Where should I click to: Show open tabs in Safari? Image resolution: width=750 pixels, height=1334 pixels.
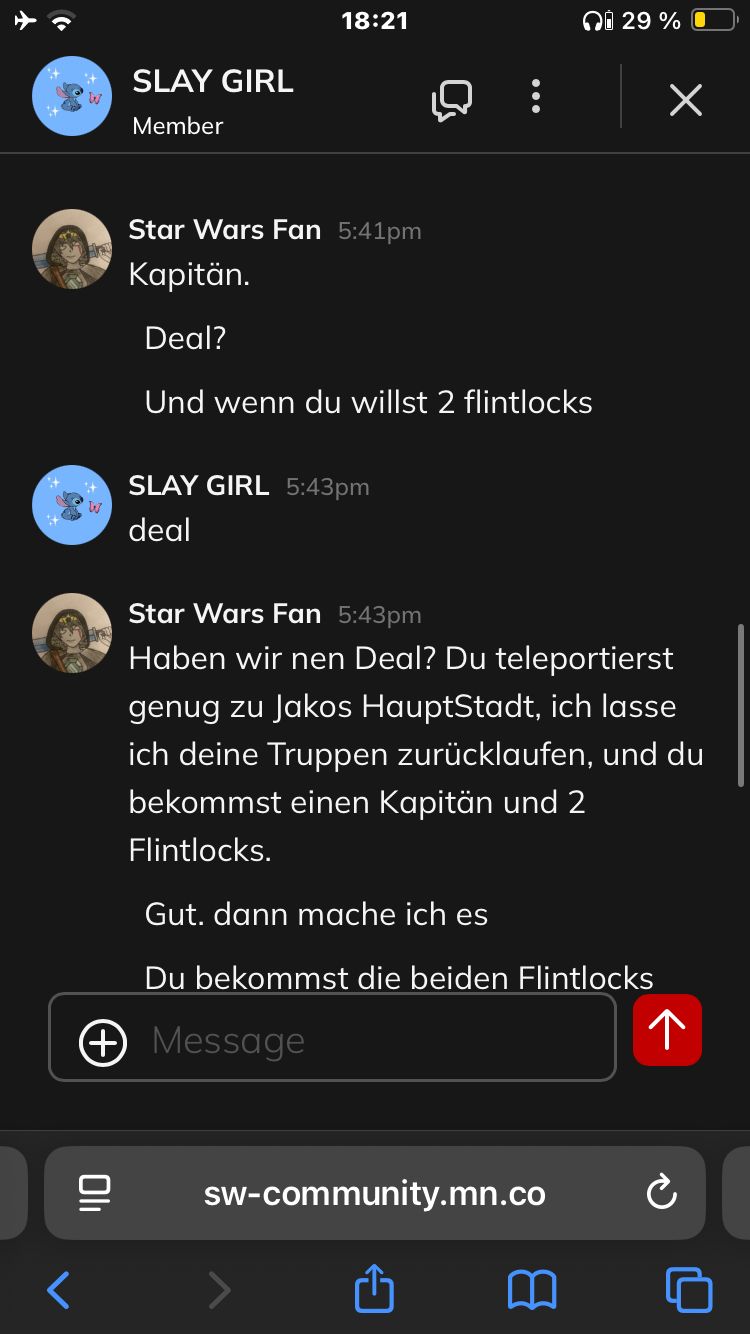(689, 1290)
